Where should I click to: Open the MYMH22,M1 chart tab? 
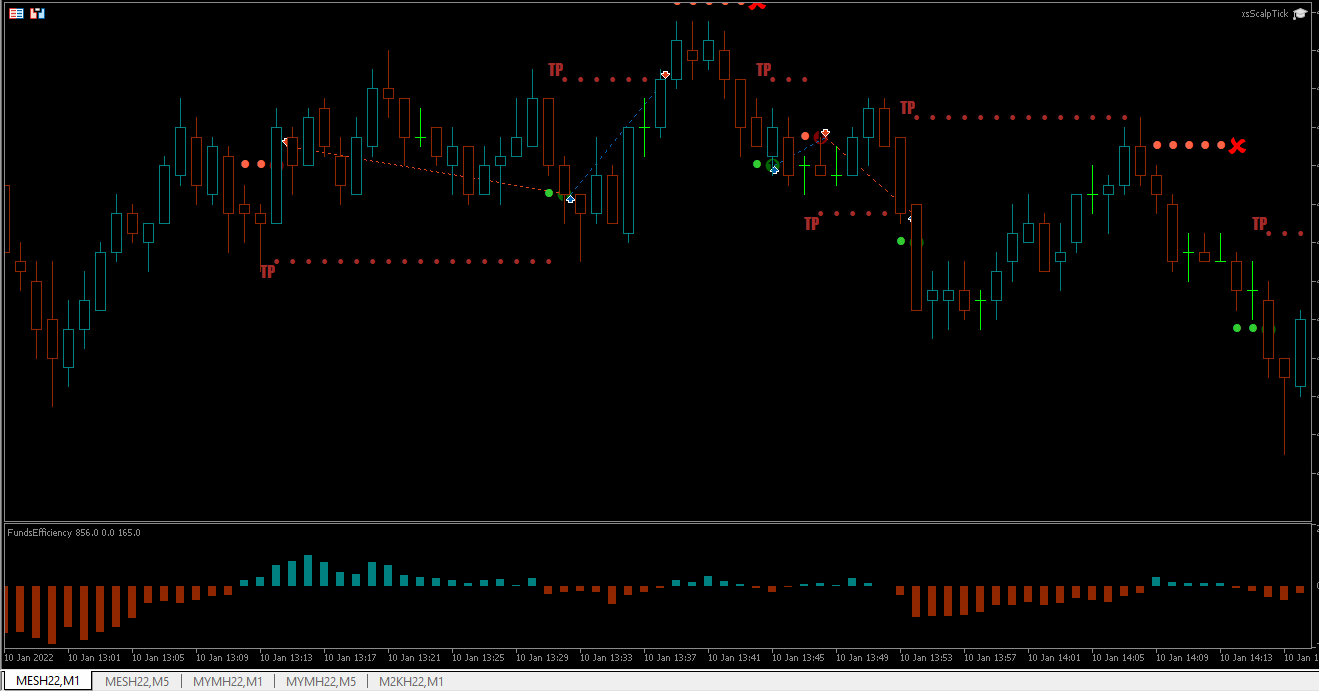click(x=228, y=681)
